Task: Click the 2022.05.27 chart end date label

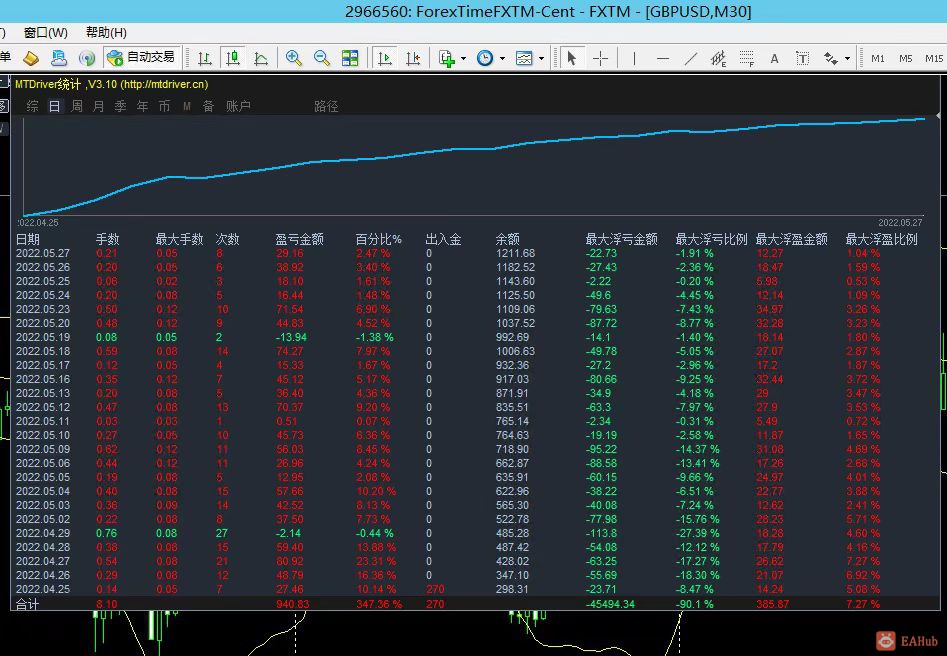Action: tap(900, 222)
